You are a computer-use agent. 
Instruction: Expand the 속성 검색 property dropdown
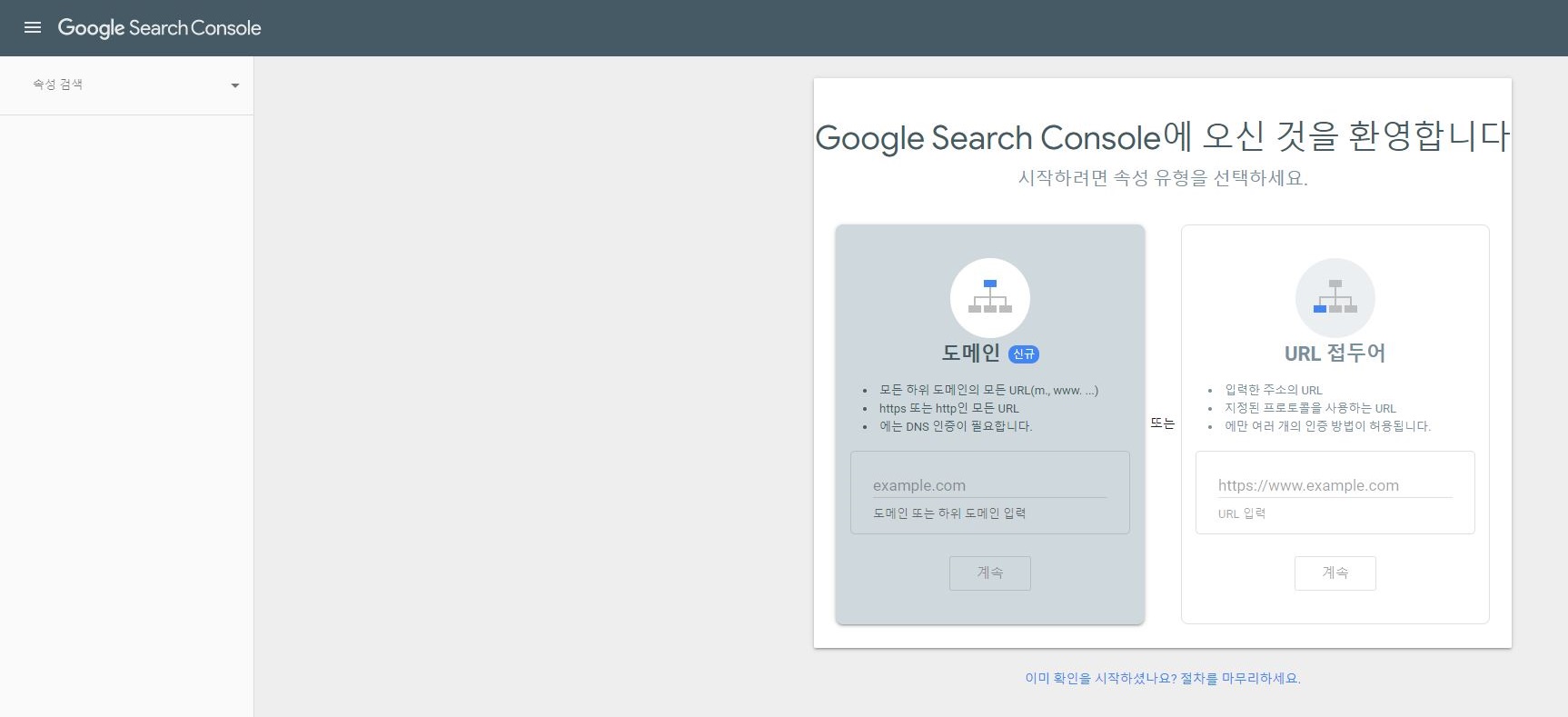click(x=235, y=85)
